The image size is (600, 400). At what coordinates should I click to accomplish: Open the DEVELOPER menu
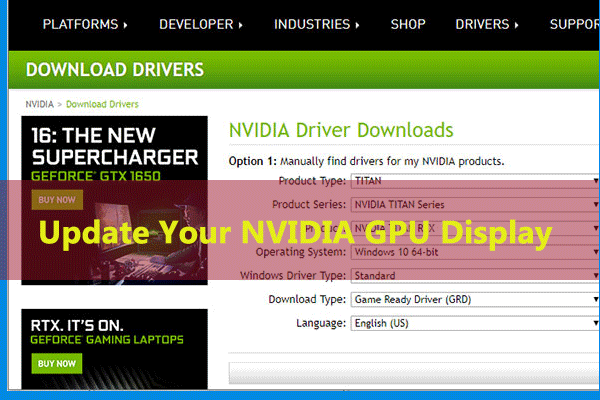(x=201, y=24)
